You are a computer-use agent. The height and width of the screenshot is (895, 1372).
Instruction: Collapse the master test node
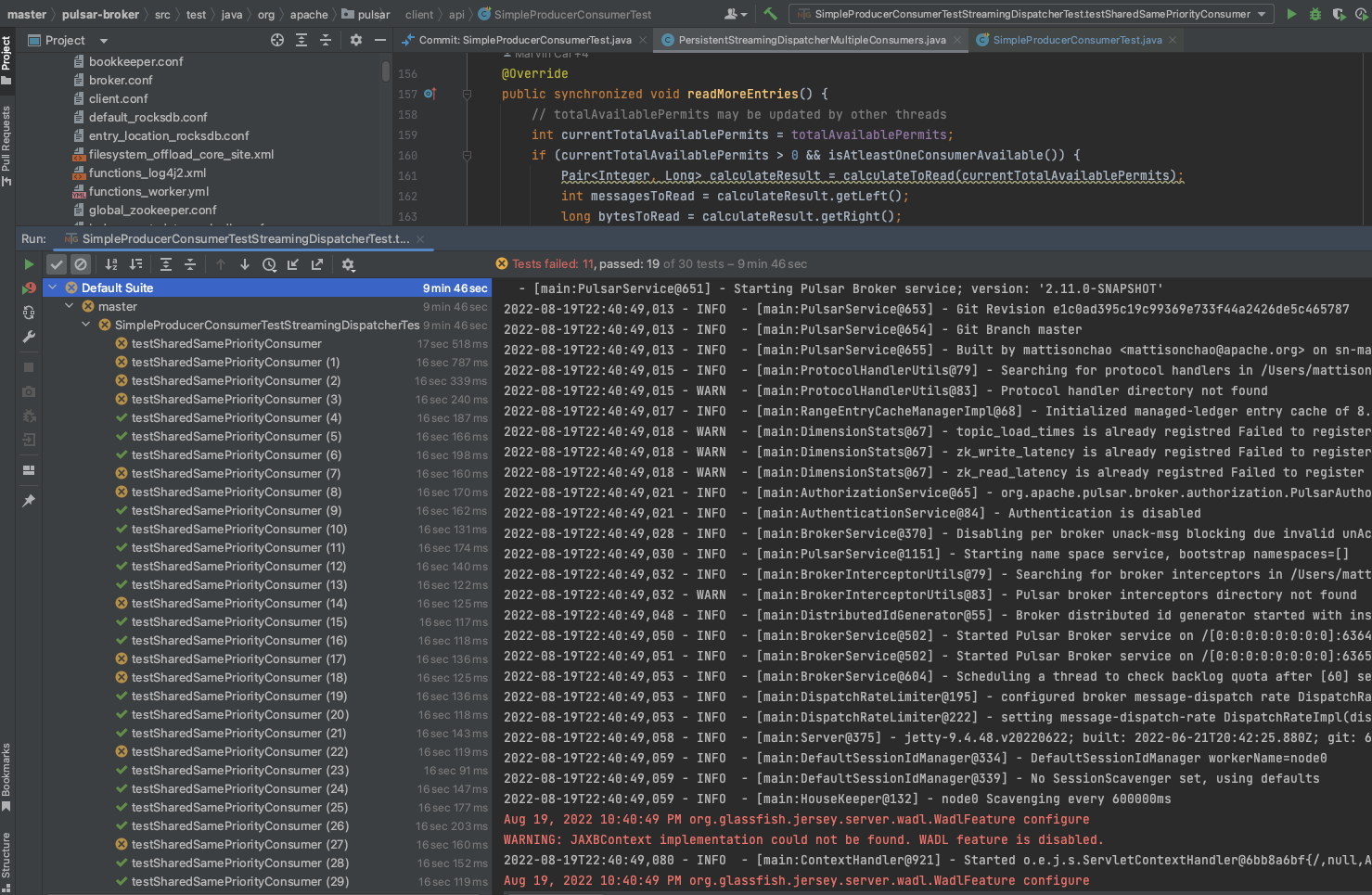click(x=70, y=306)
